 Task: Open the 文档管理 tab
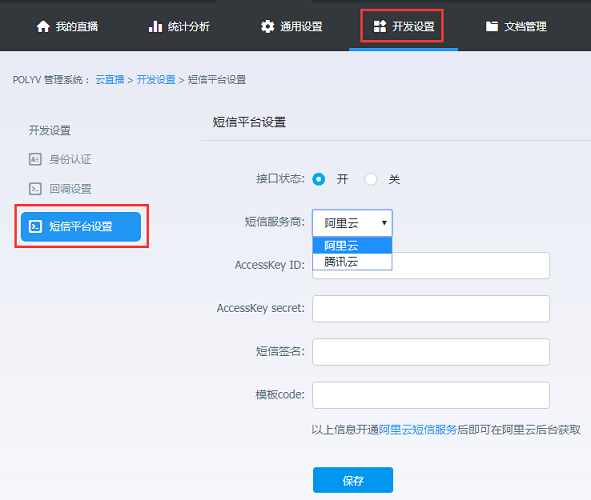(x=516, y=26)
